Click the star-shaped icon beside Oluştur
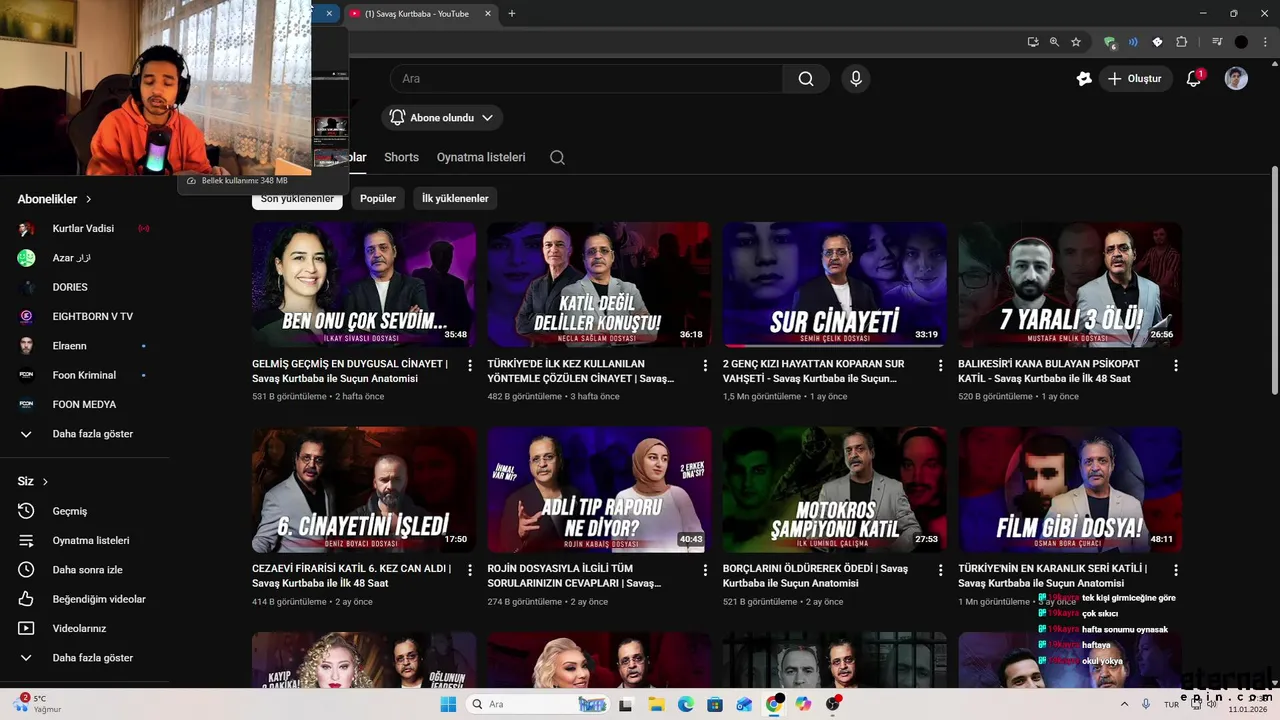1280x720 pixels. 1084,79
